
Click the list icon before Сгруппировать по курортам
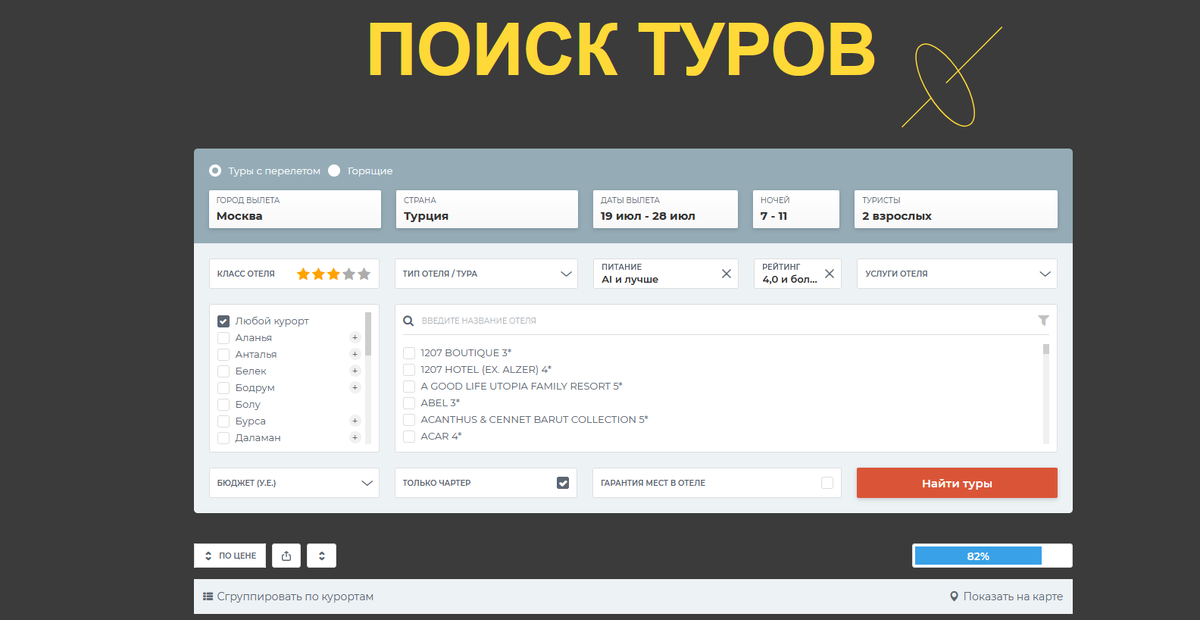pos(207,595)
